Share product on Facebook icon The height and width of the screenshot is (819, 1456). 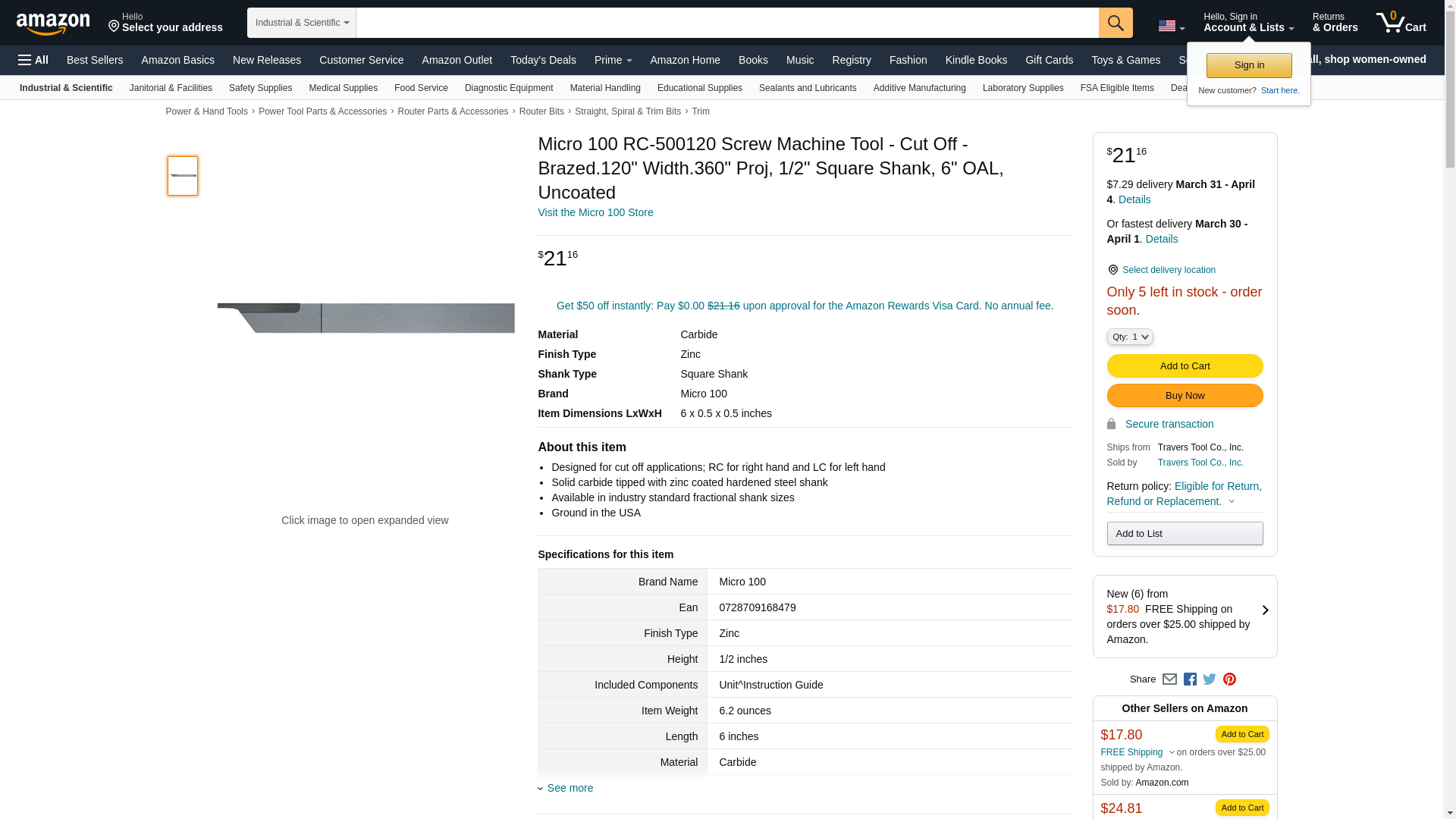pos(1190,679)
